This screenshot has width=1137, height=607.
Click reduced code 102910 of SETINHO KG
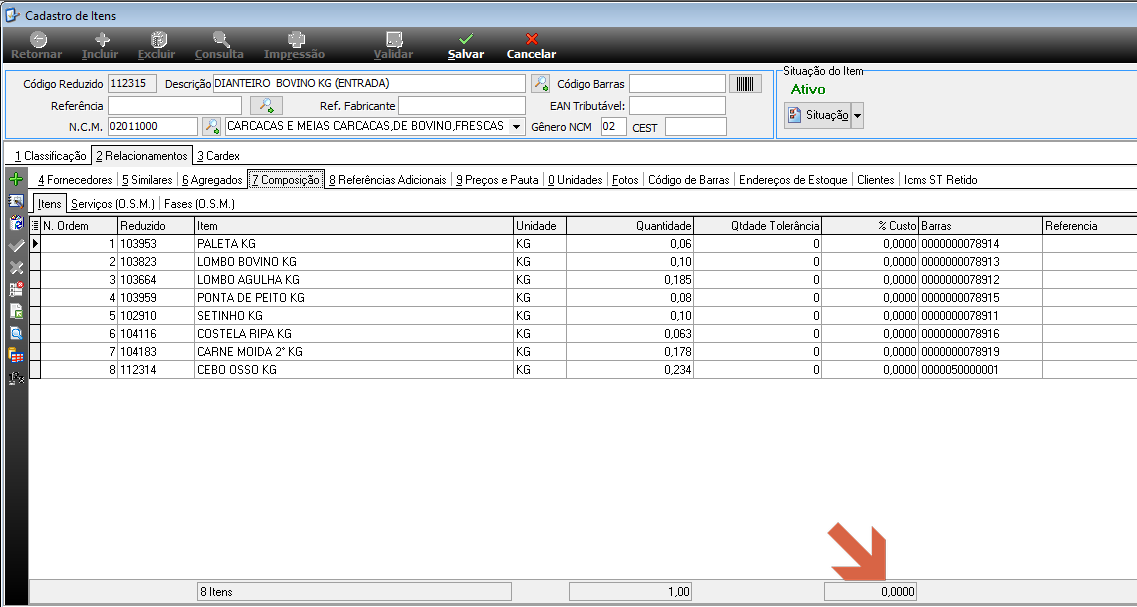coord(156,315)
